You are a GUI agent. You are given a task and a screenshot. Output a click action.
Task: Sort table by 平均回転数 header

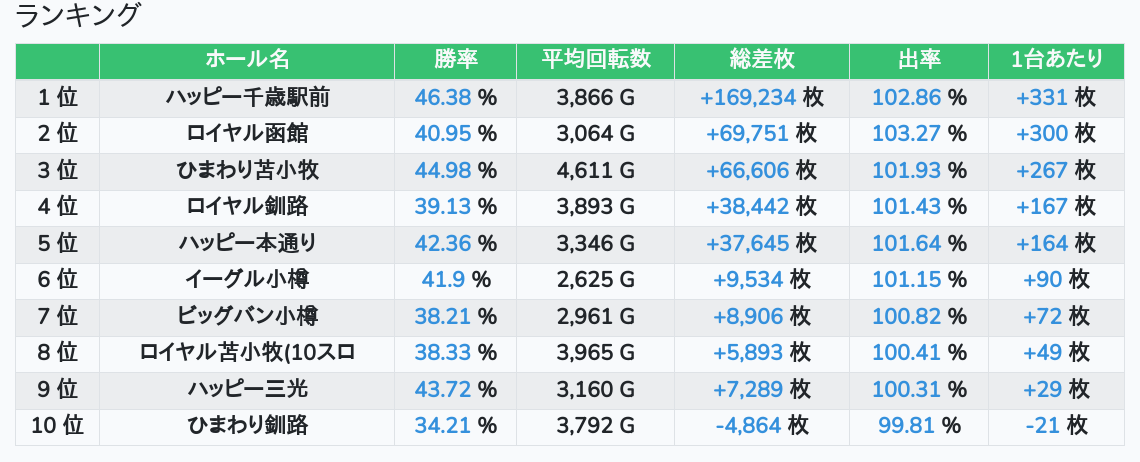tap(595, 60)
